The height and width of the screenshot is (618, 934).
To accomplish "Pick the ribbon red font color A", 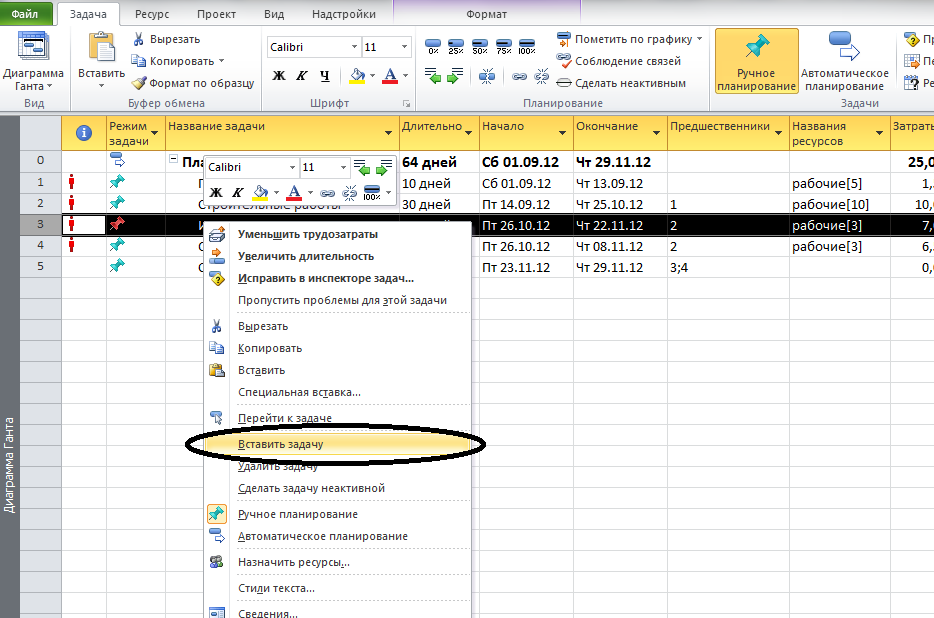I will pyautogui.click(x=390, y=76).
